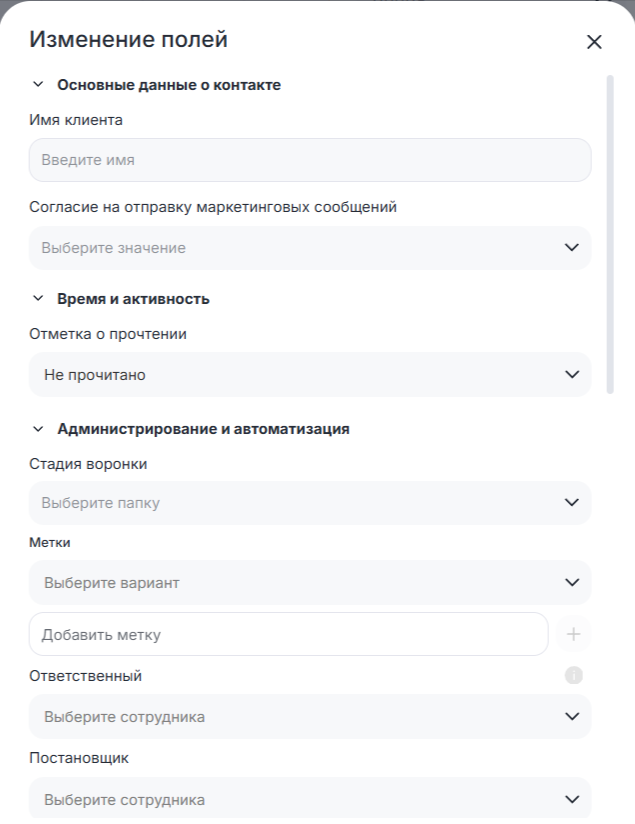Click the info icon beside Ответственный
The width and height of the screenshot is (635, 824).
(573, 676)
